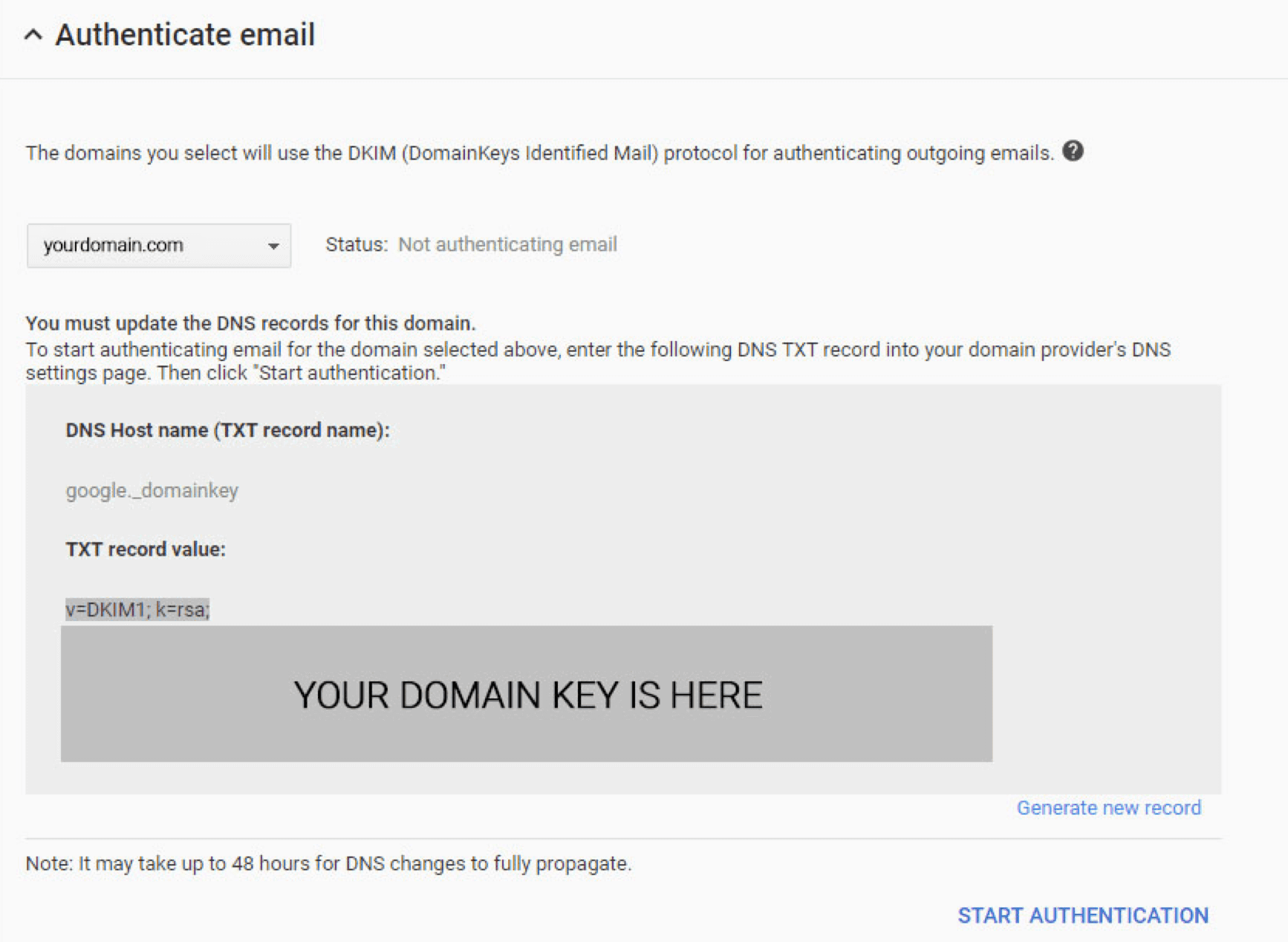Click the Generate new record link
The height and width of the screenshot is (942, 1288).
(x=1108, y=808)
